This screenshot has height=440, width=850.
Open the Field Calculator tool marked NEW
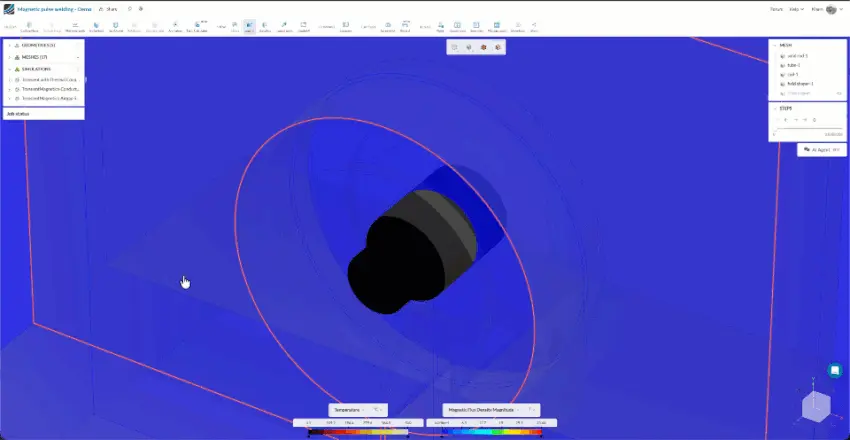coord(197,27)
